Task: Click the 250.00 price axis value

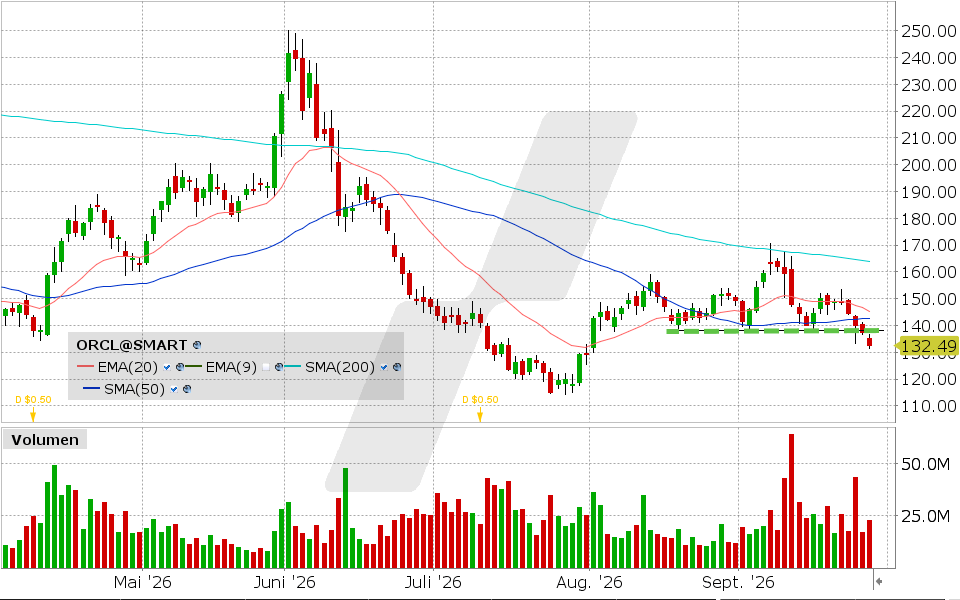Action: tap(929, 31)
